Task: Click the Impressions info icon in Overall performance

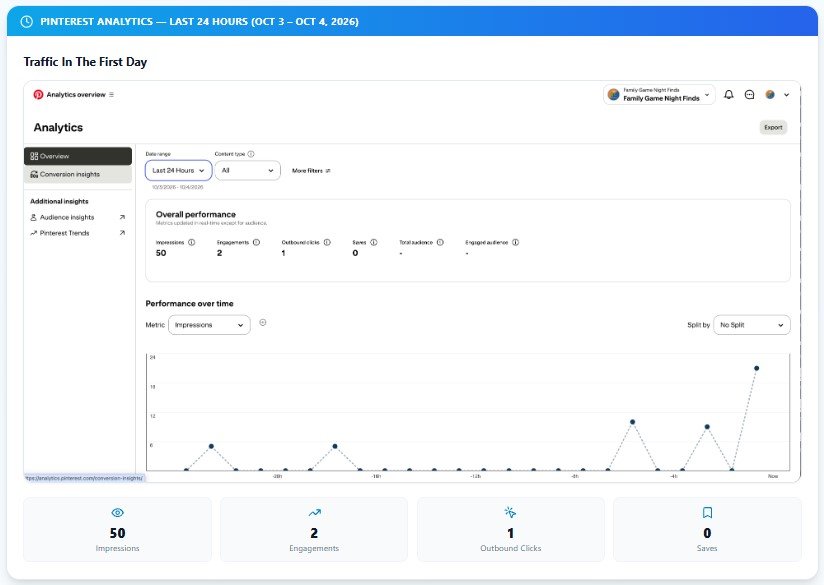Action: pyautogui.click(x=191, y=242)
